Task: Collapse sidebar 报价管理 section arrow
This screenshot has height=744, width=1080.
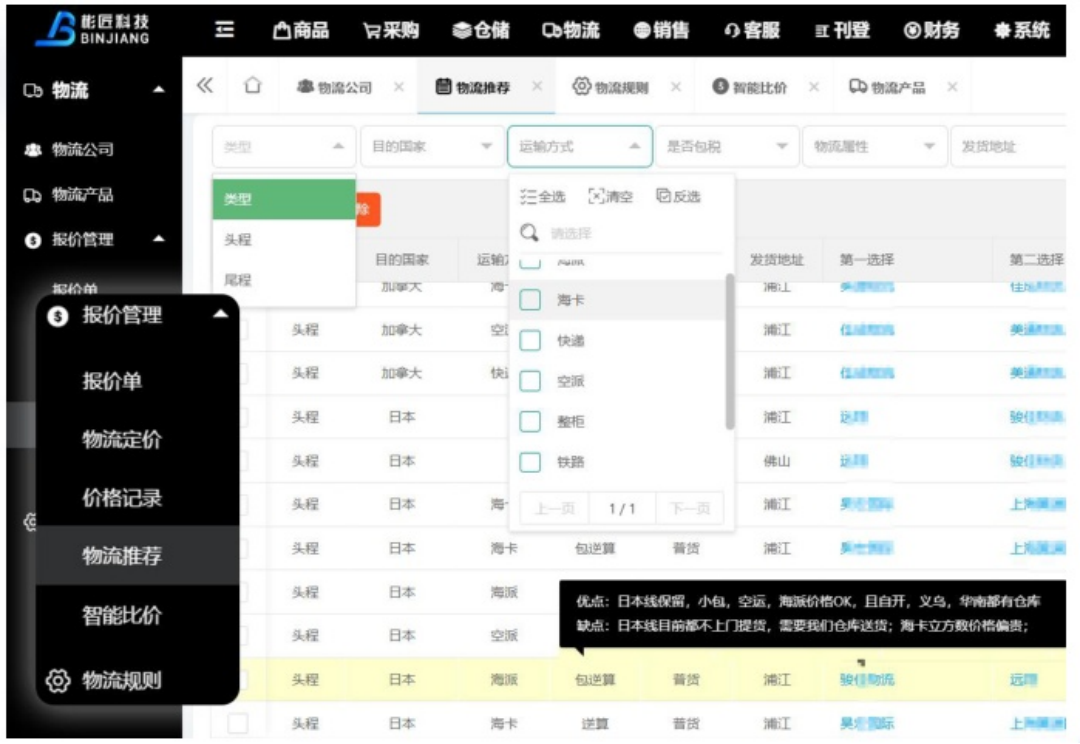Action: [159, 239]
